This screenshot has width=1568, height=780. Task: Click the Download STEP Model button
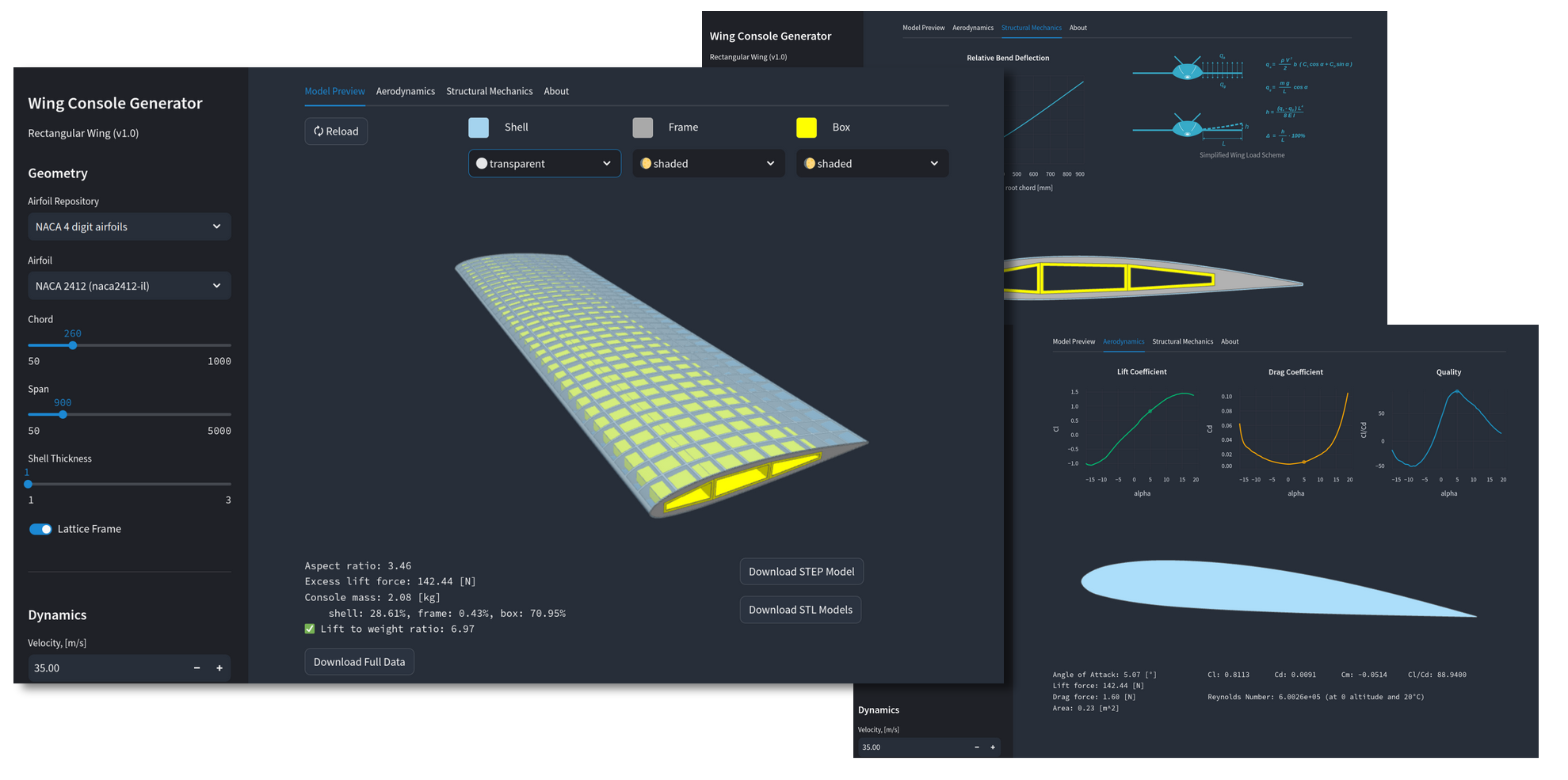pos(801,571)
